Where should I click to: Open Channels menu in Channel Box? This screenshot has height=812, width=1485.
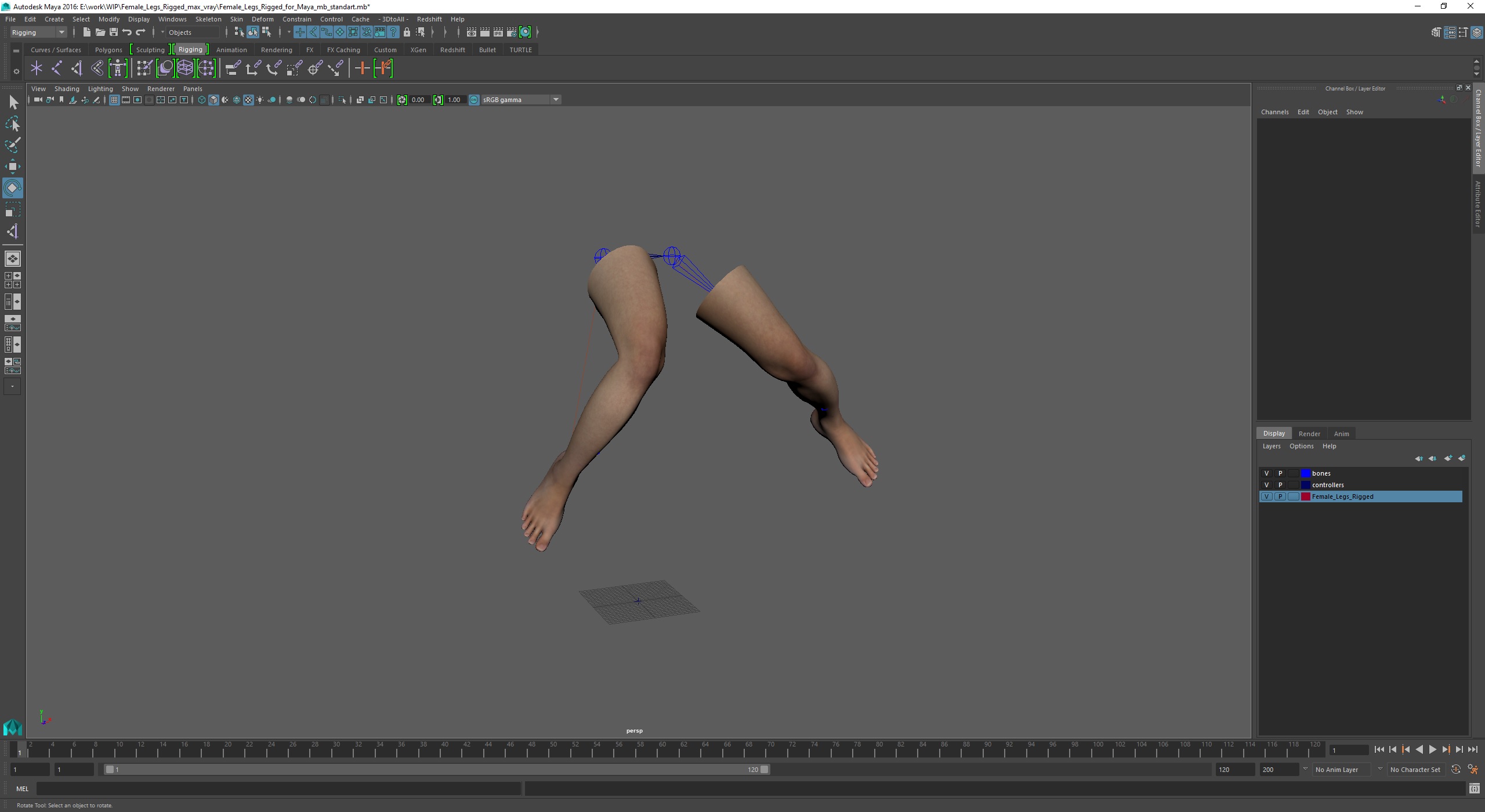(x=1274, y=112)
